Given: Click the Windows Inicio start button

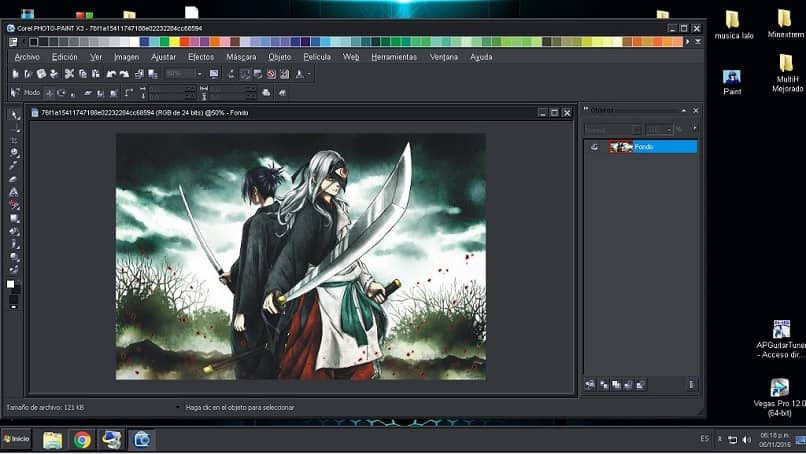Looking at the screenshot, I should (17, 439).
